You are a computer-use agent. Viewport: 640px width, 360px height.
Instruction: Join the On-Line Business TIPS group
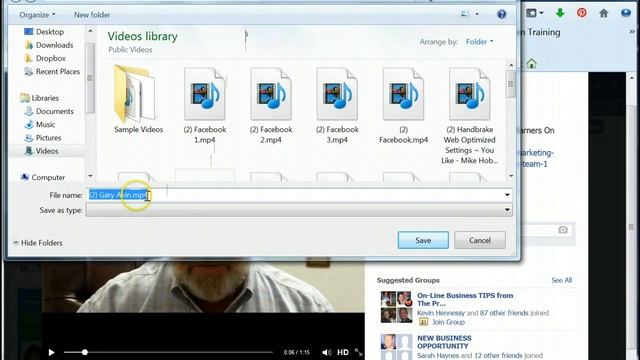[448, 322]
